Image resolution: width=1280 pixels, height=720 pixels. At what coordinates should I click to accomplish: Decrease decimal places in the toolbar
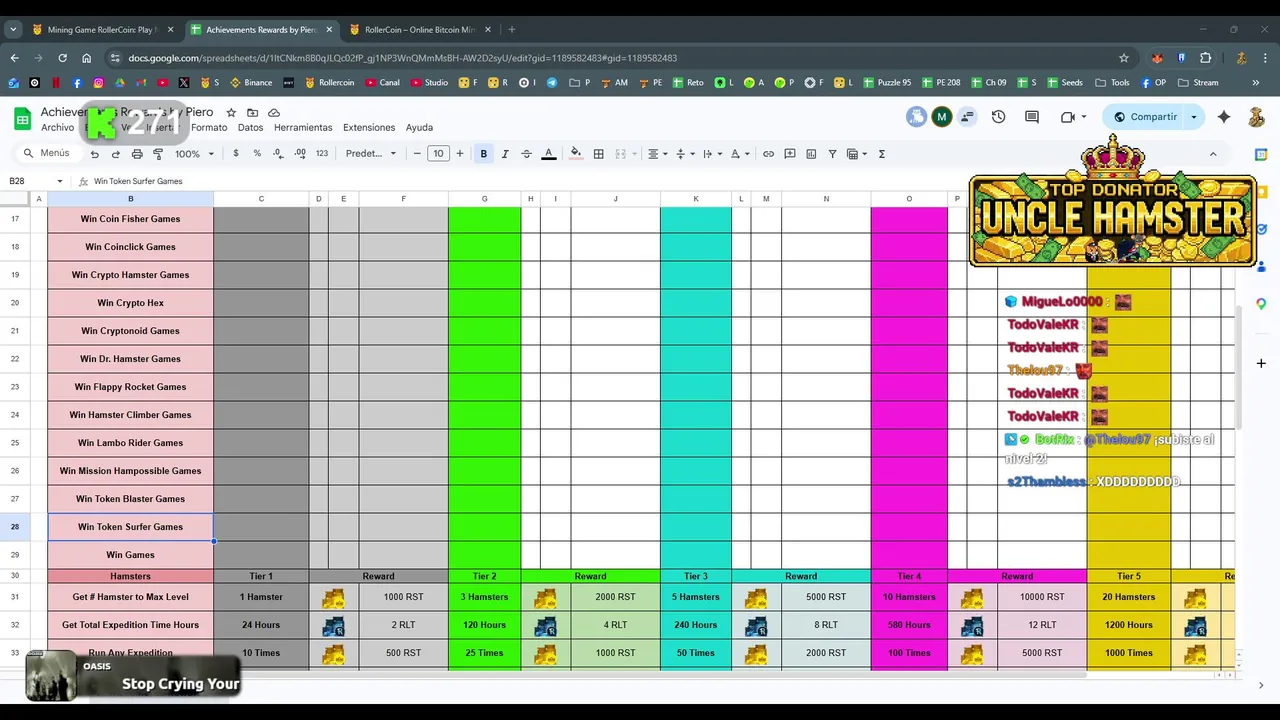tap(277, 154)
